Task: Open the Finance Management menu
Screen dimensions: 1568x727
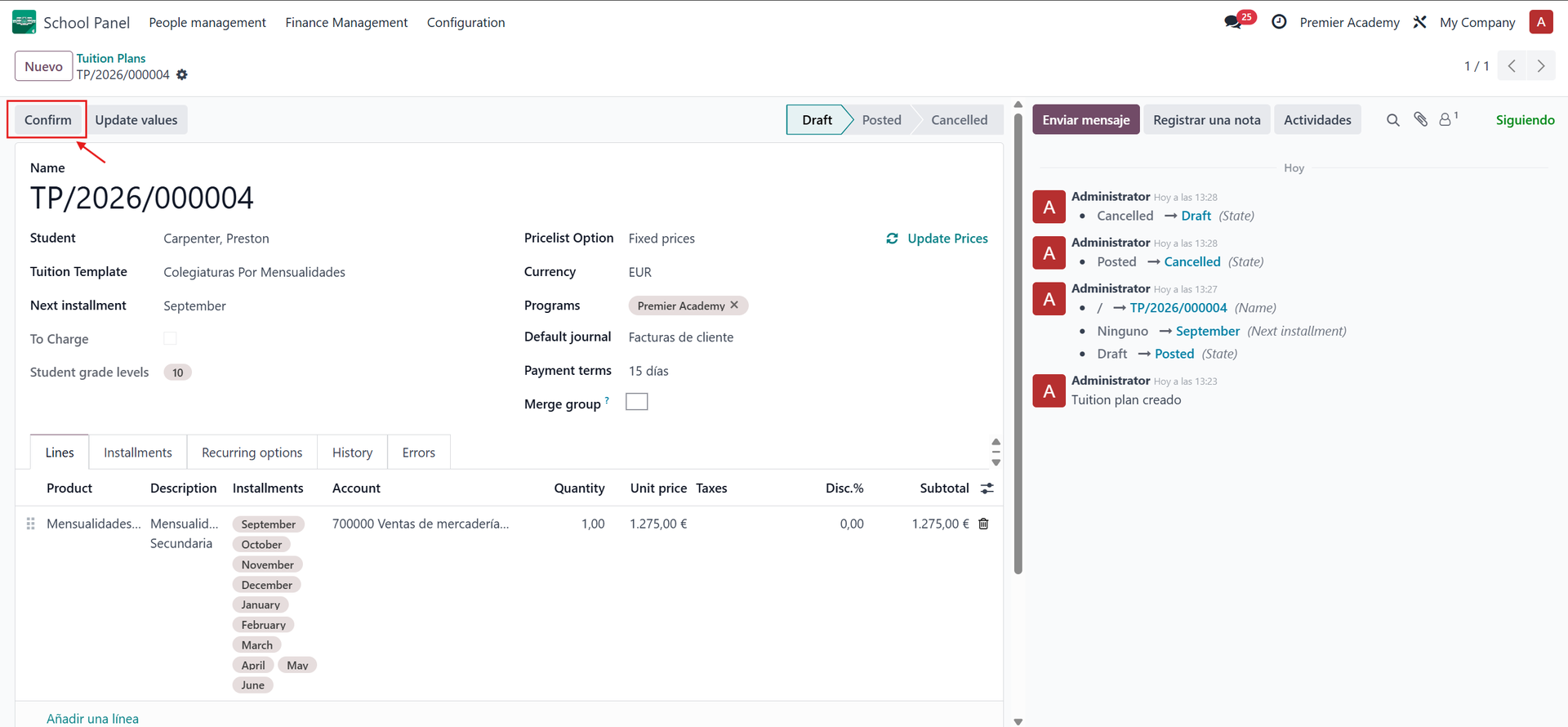Action: point(346,23)
